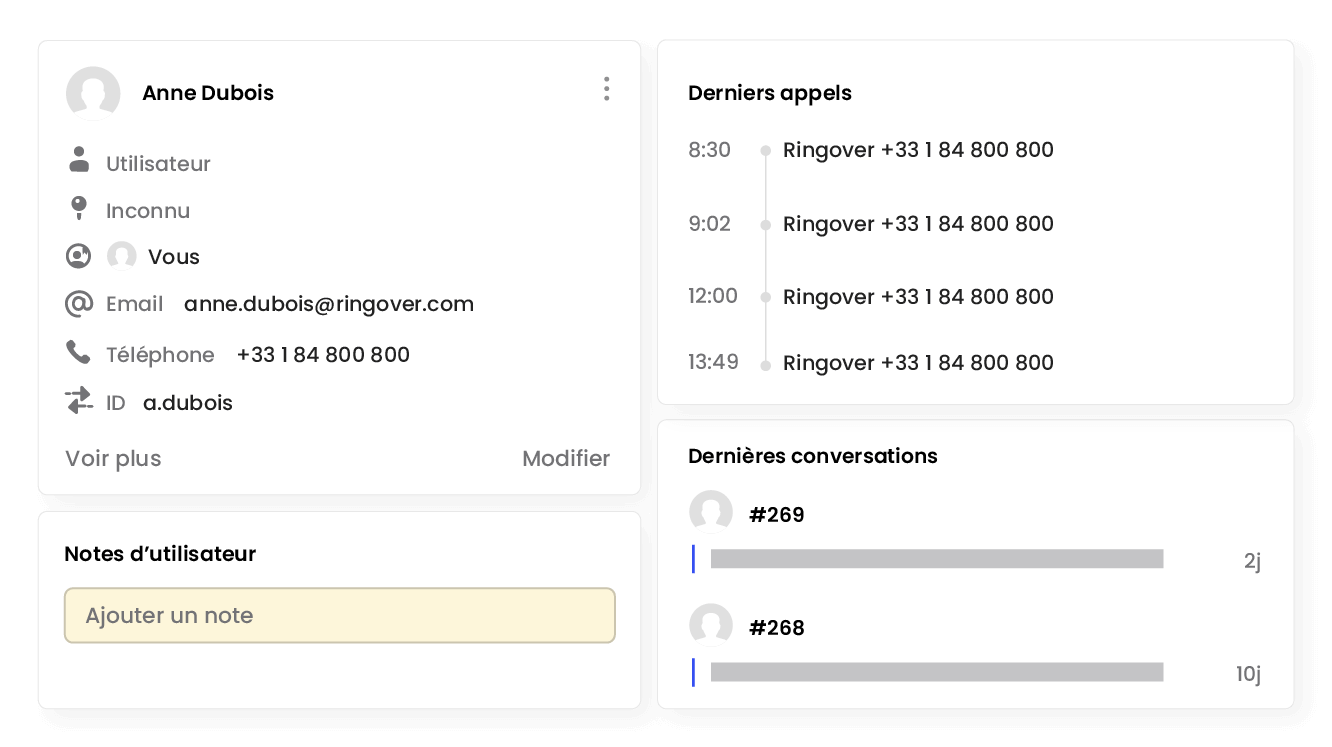Click Anne Dubois's profile avatar
The height and width of the screenshot is (747, 1332).
coord(93,93)
